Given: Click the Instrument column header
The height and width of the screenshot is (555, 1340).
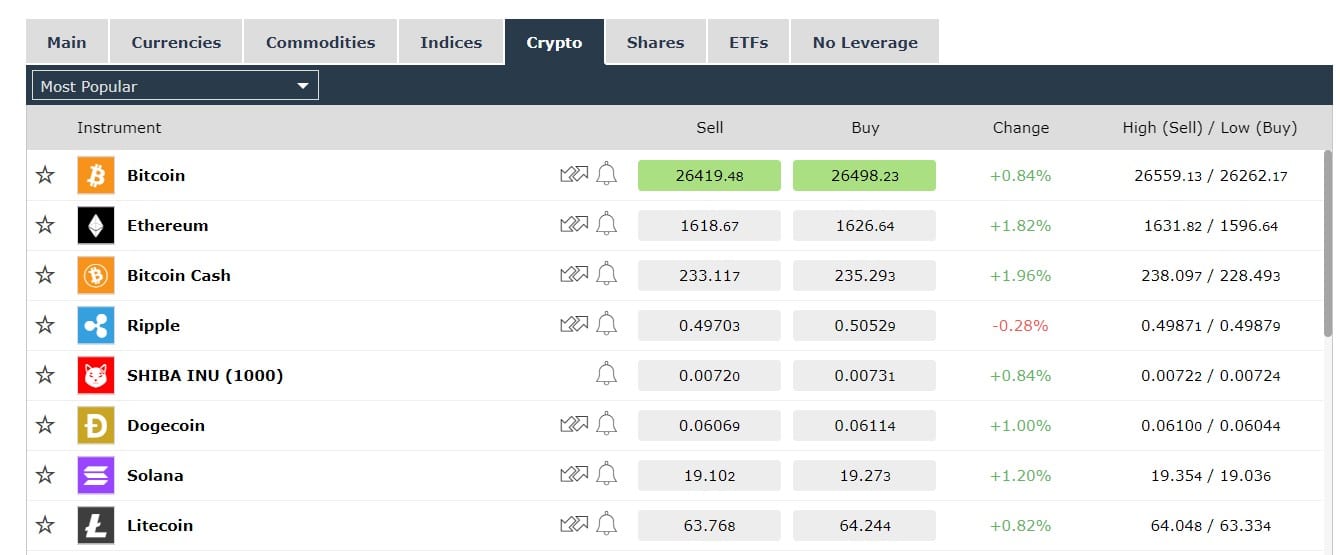Looking at the screenshot, I should [119, 127].
